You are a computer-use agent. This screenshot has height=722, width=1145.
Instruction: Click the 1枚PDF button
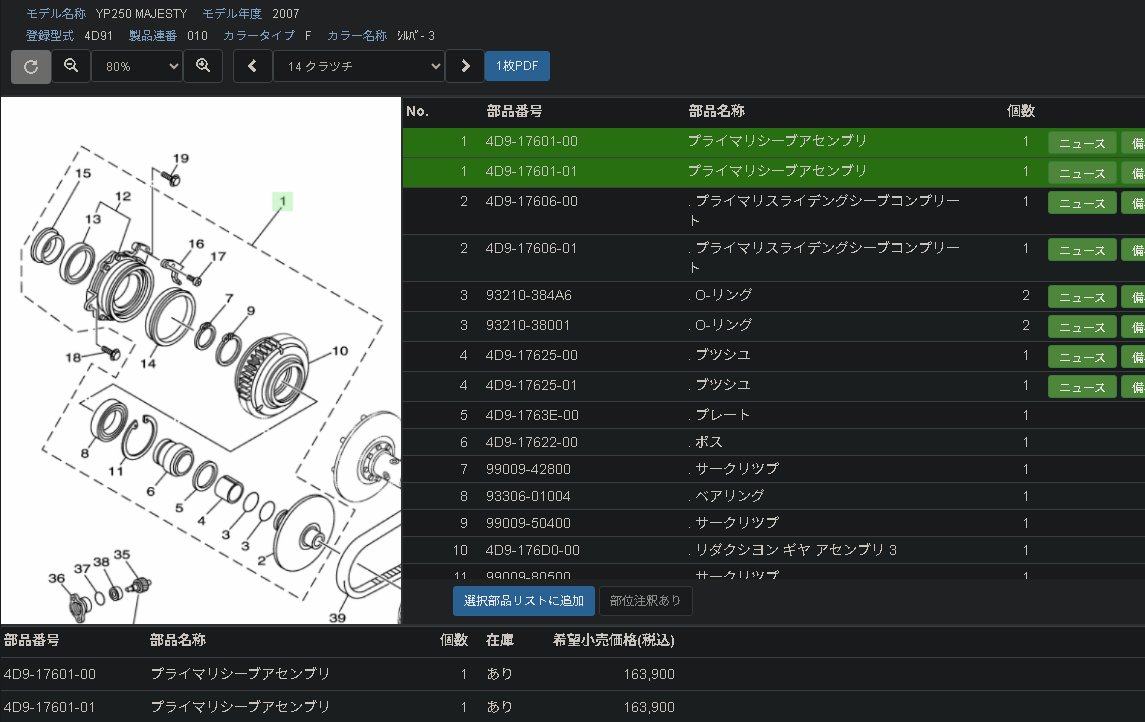point(517,66)
